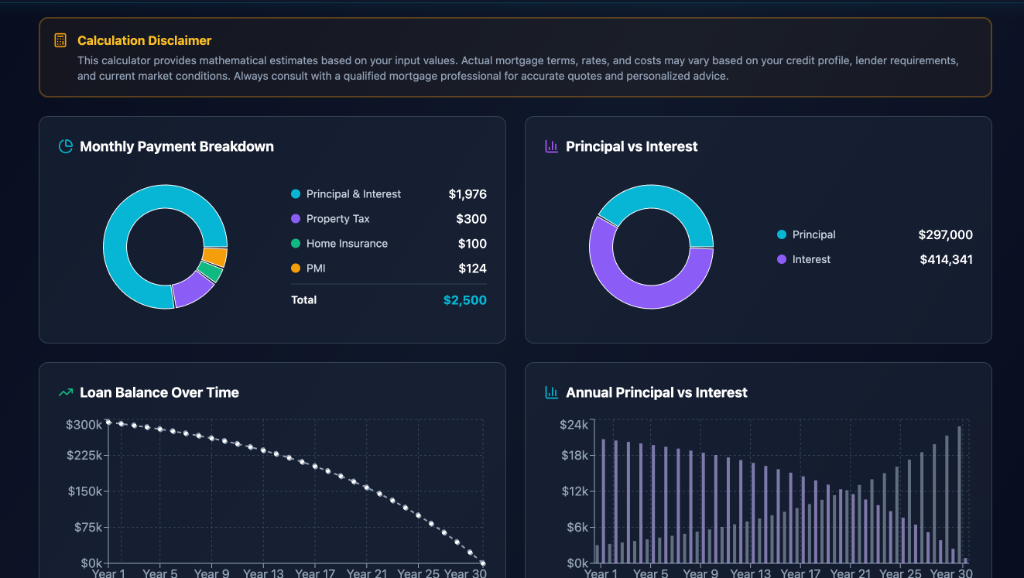Image resolution: width=1024 pixels, height=578 pixels.
Task: Click the Loan Balance Over Time title
Action: [x=159, y=393]
